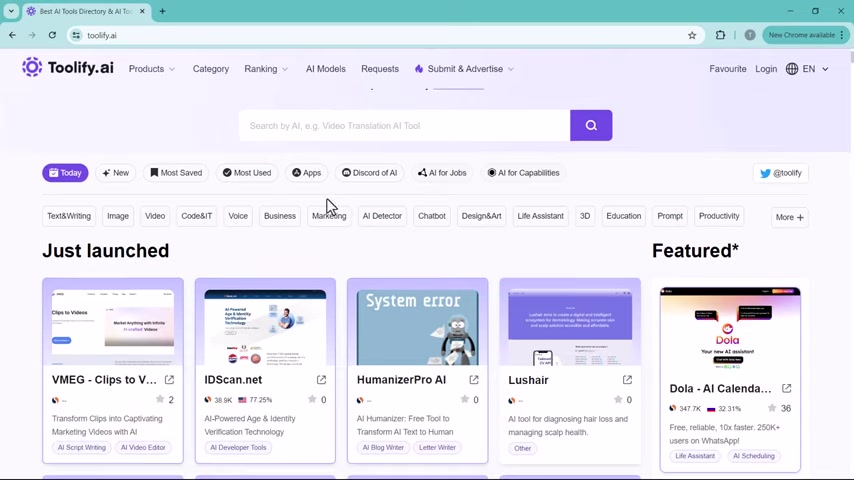Click the forward navigation arrow
Viewport: 854px width, 480px height.
(x=32, y=35)
